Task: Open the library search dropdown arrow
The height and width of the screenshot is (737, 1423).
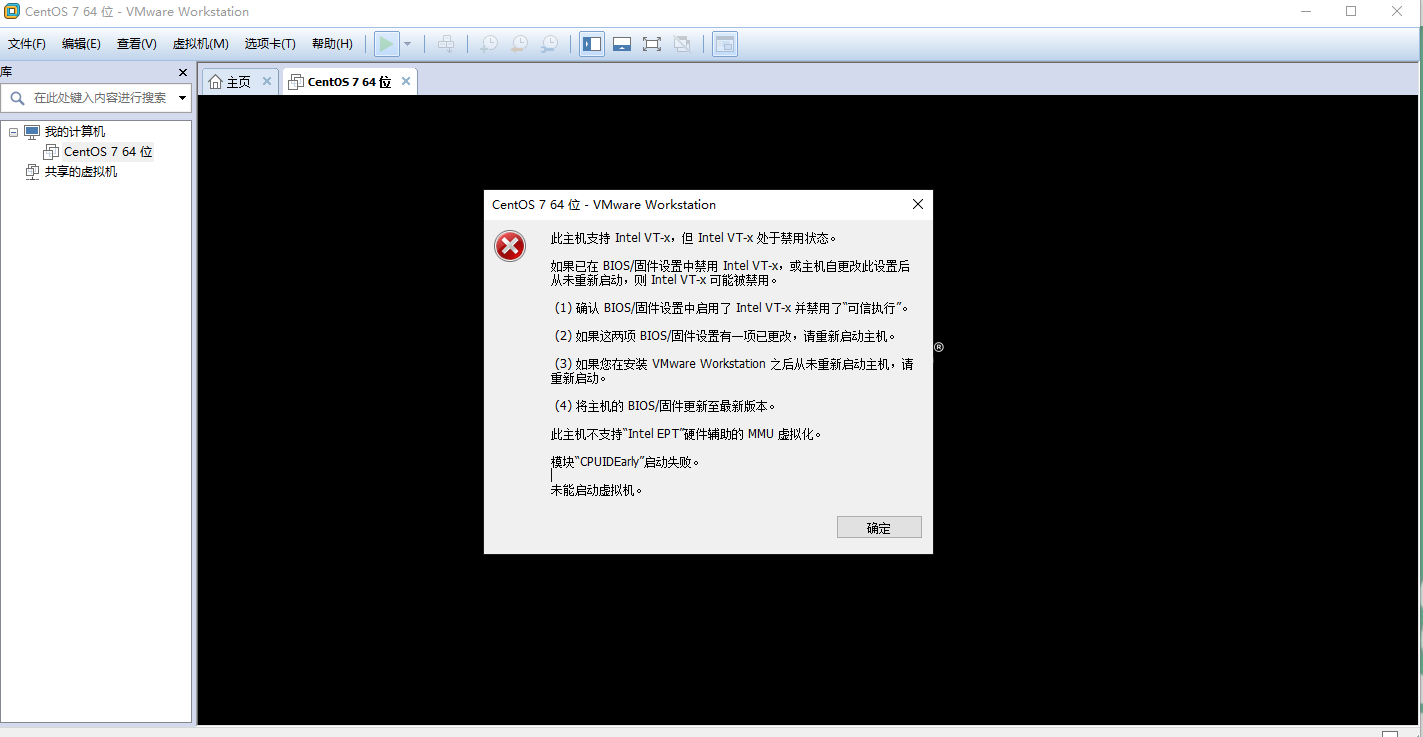Action: (183, 98)
